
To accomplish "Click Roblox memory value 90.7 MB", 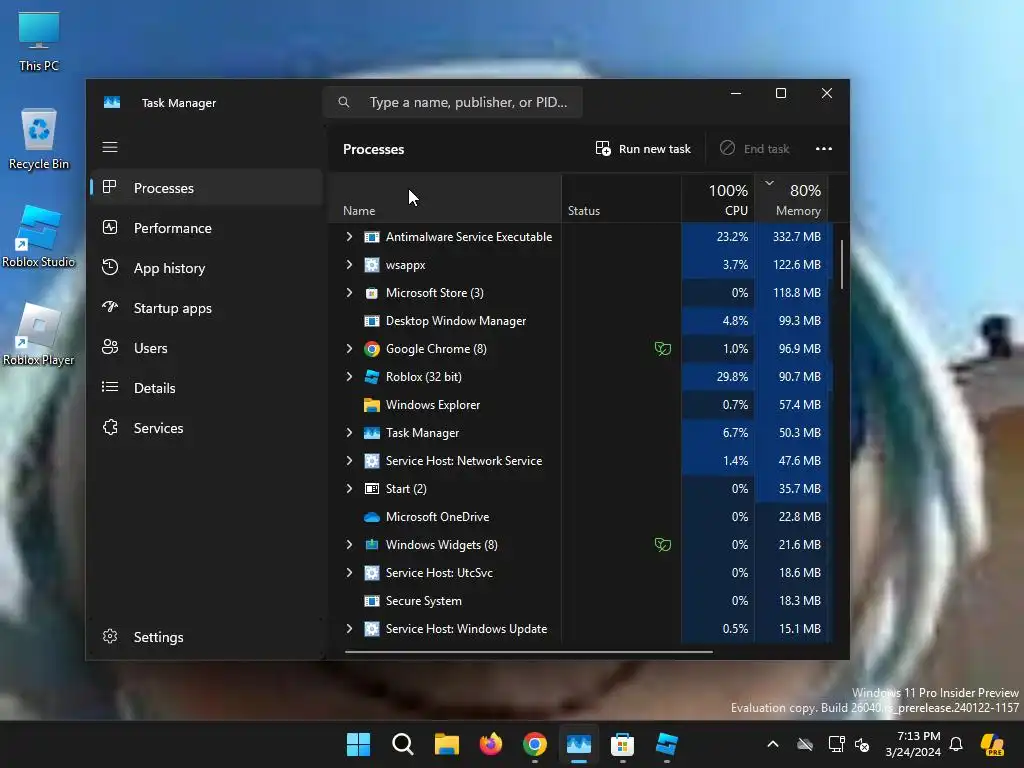I will 799,377.
